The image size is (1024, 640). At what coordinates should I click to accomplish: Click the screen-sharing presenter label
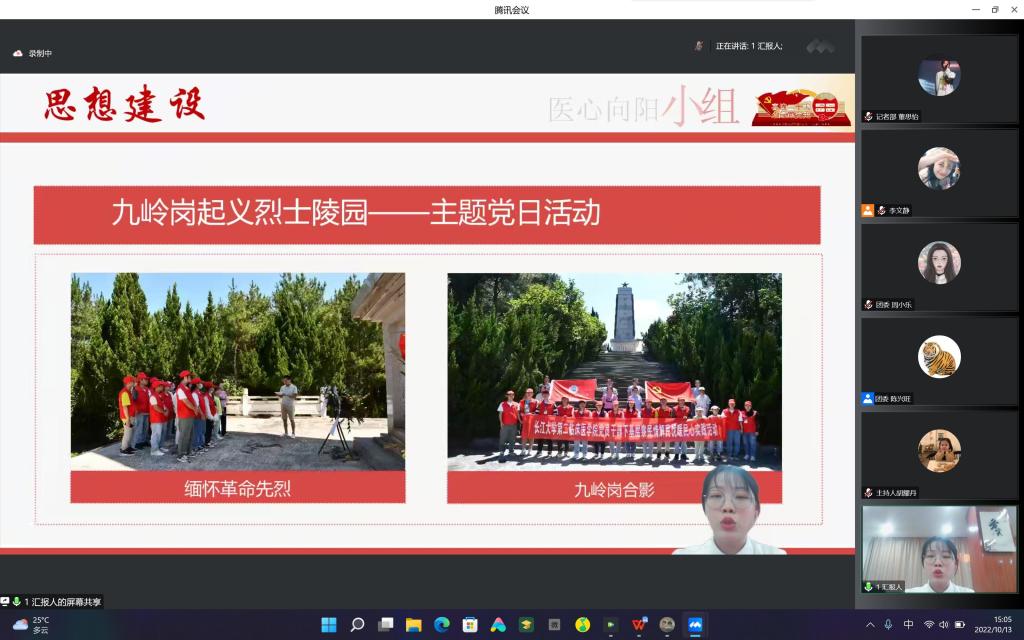pyautogui.click(x=55, y=602)
